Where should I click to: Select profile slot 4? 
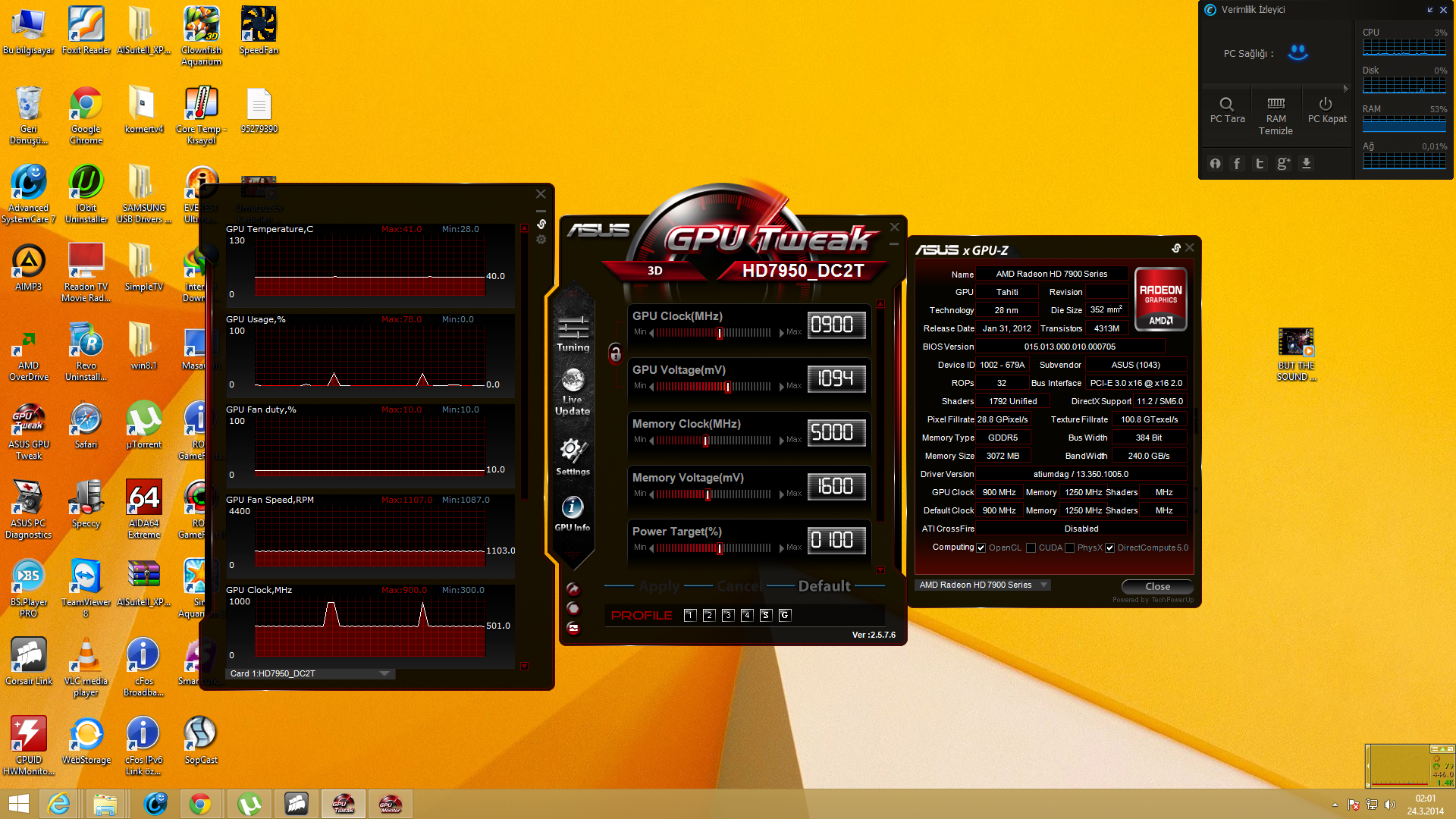pyautogui.click(x=747, y=615)
